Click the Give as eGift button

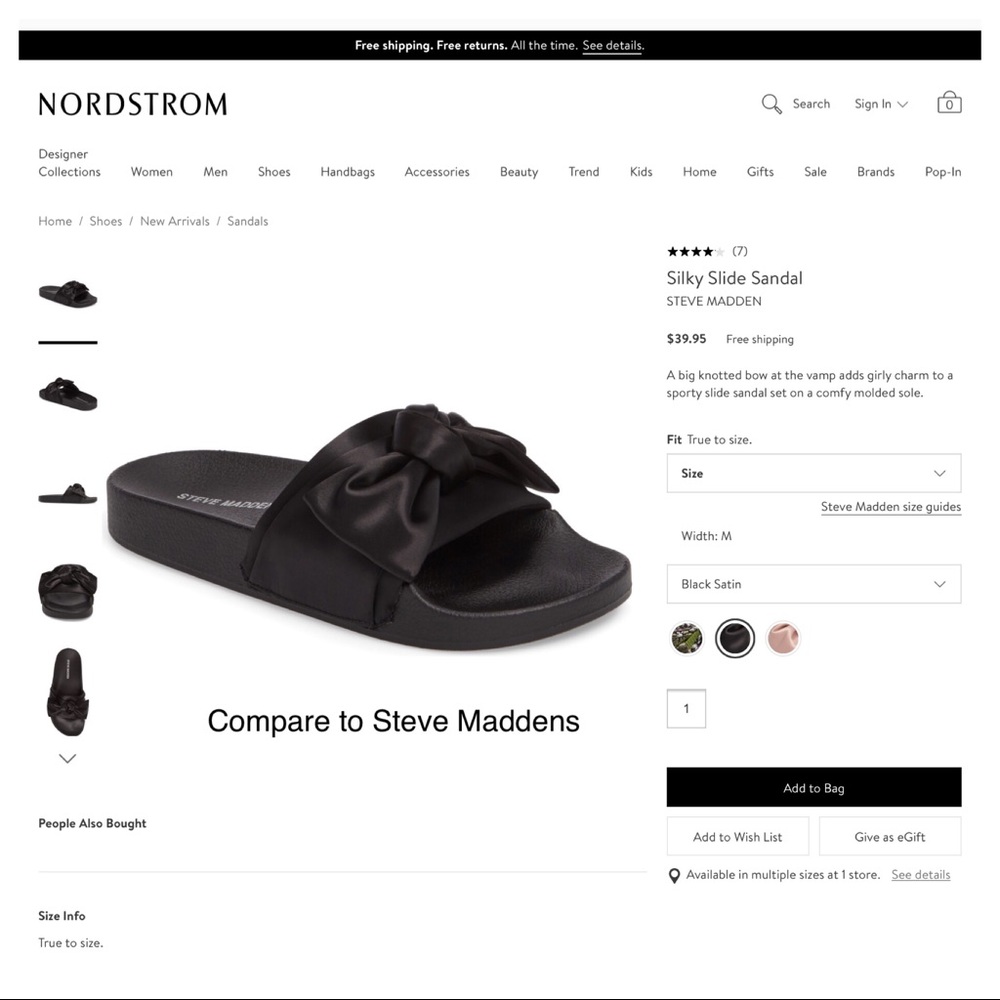[889, 837]
